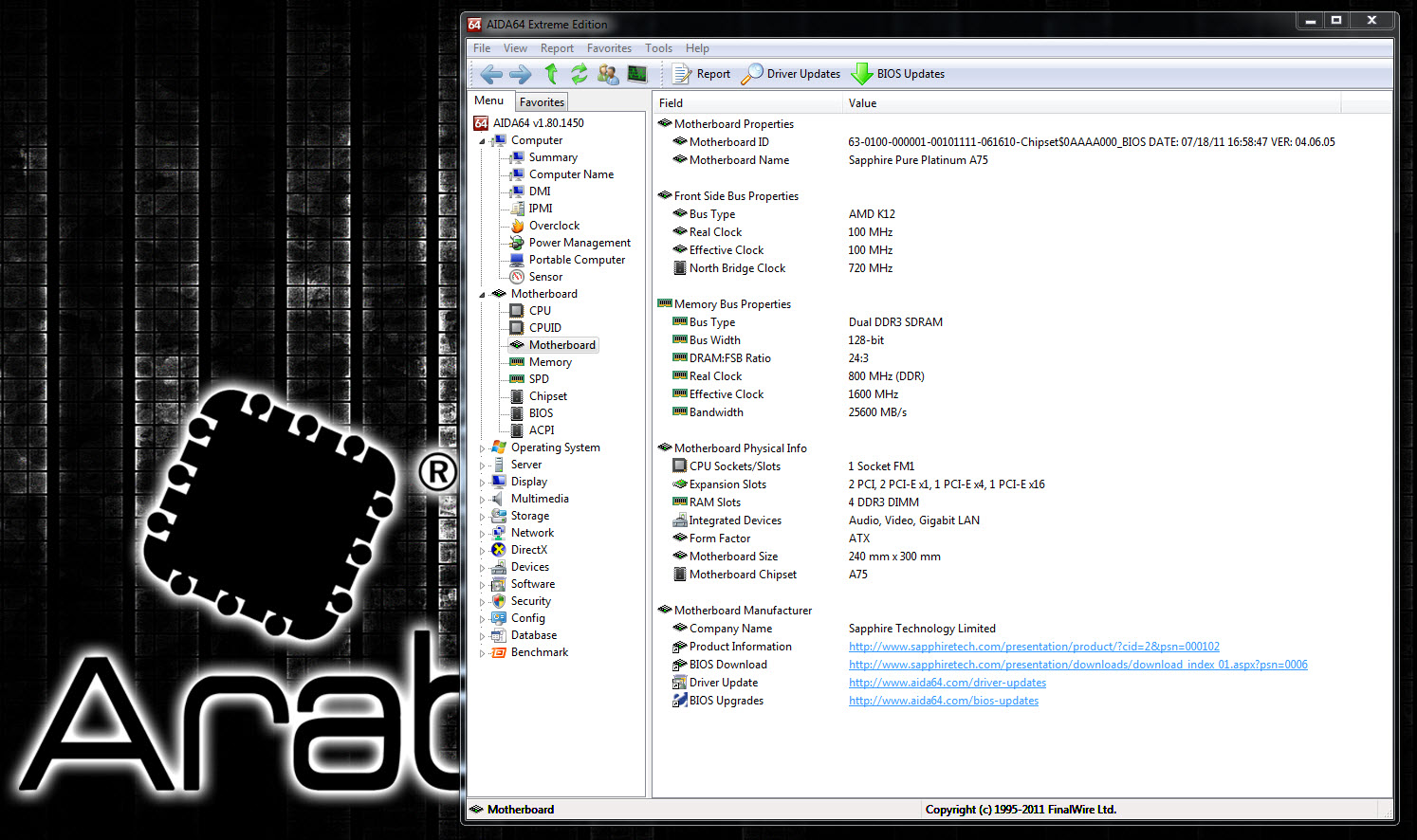Select Portable Computer in the tree
Viewport: 1417px width, 840px height.
click(577, 260)
